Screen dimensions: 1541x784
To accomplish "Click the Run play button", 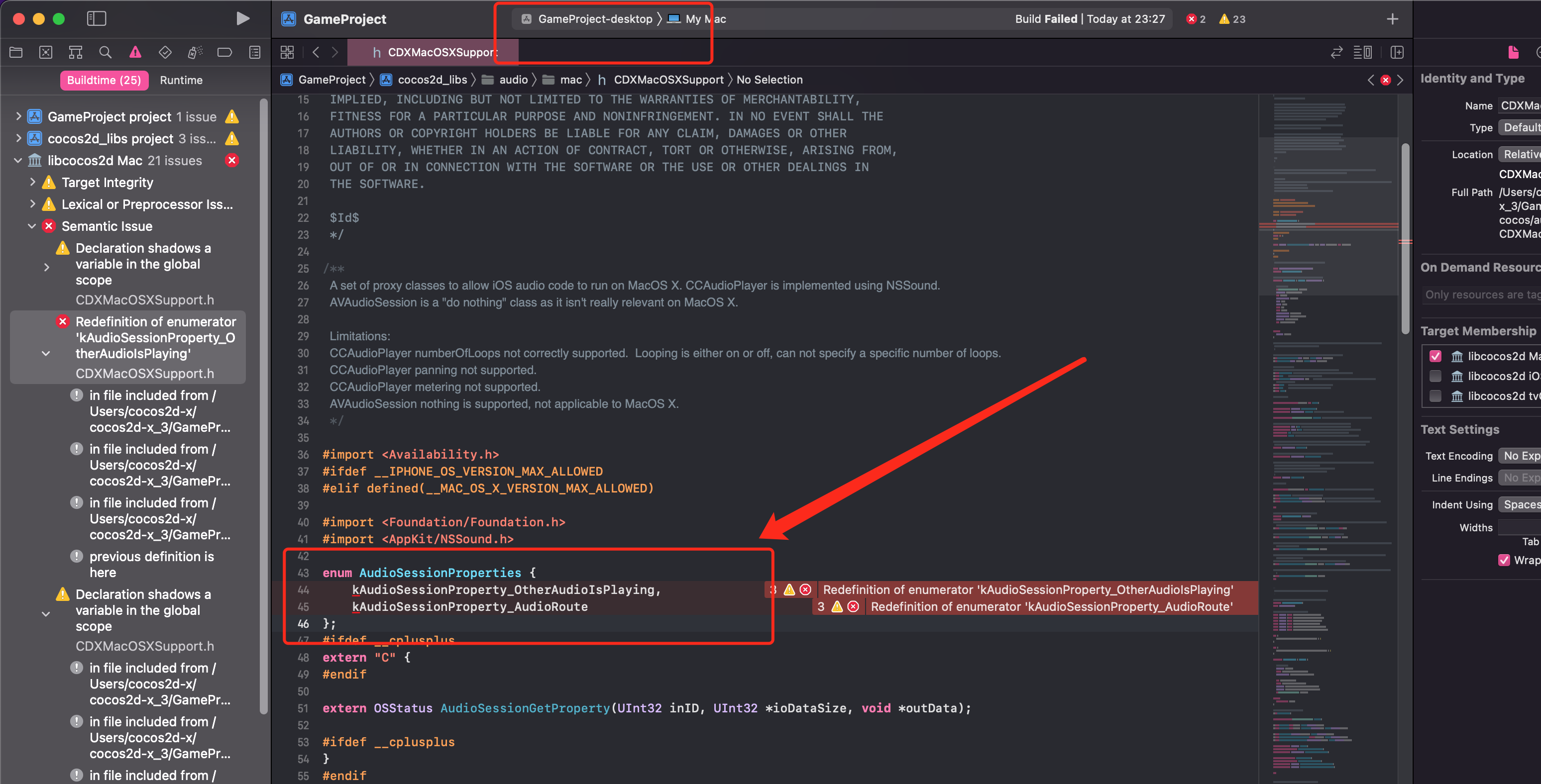I will (x=242, y=18).
